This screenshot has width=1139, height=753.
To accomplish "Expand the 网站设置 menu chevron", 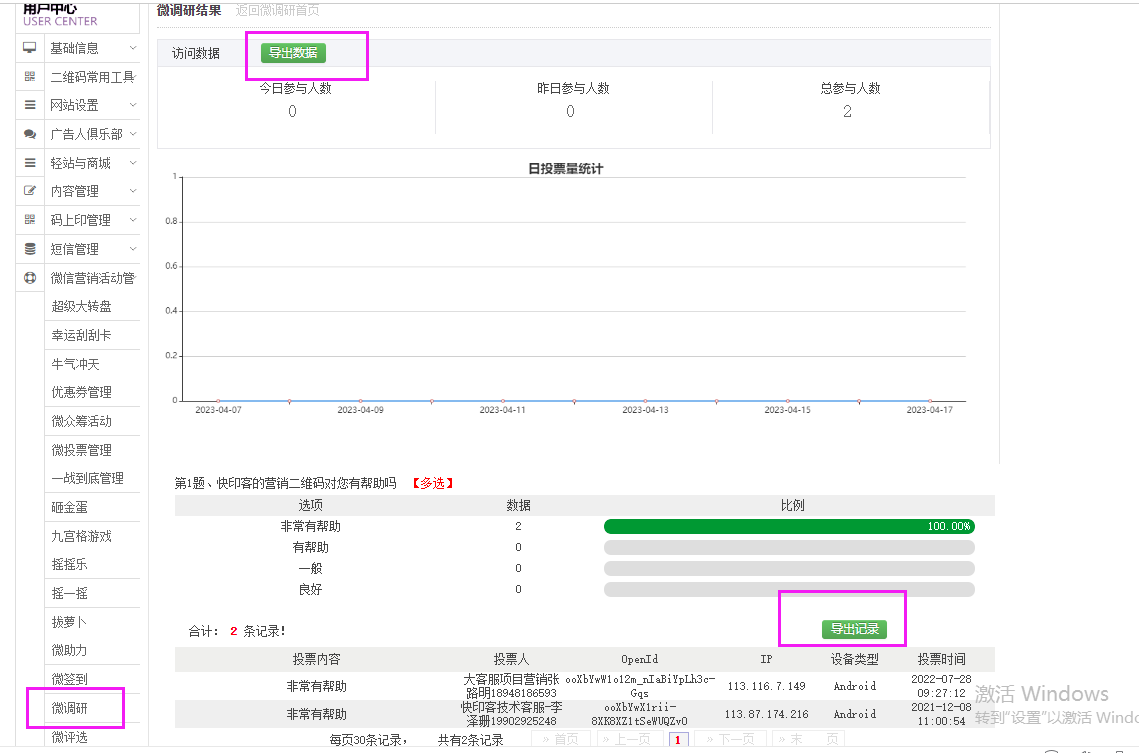I will click(x=133, y=105).
